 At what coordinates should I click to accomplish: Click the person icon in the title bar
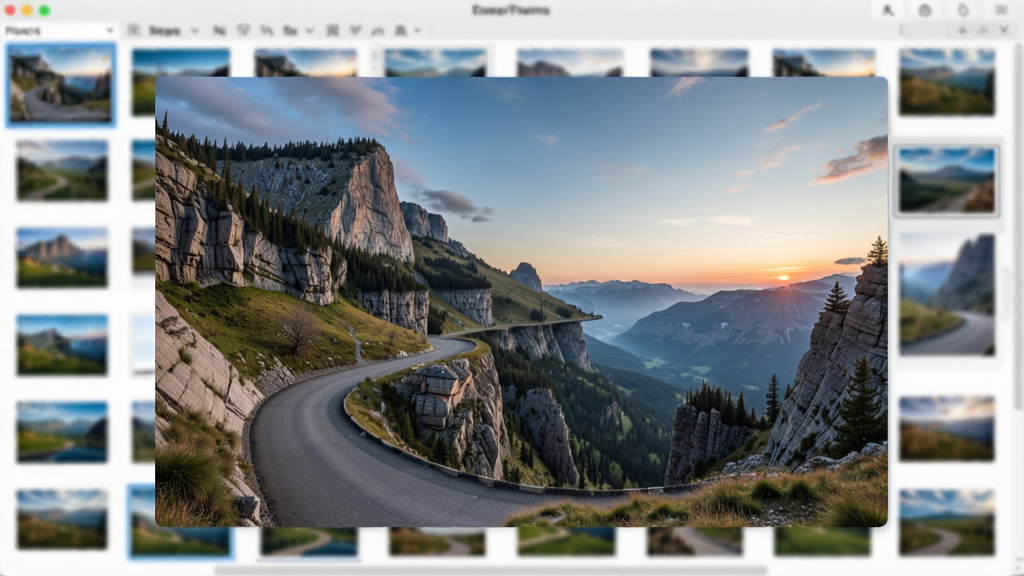[888, 10]
